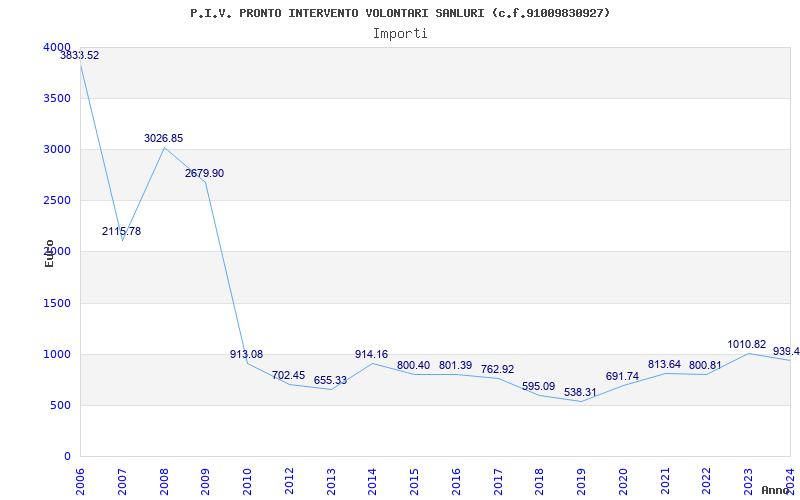Click the y-axis tick 4000
The height and width of the screenshot is (500, 800).
point(57,47)
